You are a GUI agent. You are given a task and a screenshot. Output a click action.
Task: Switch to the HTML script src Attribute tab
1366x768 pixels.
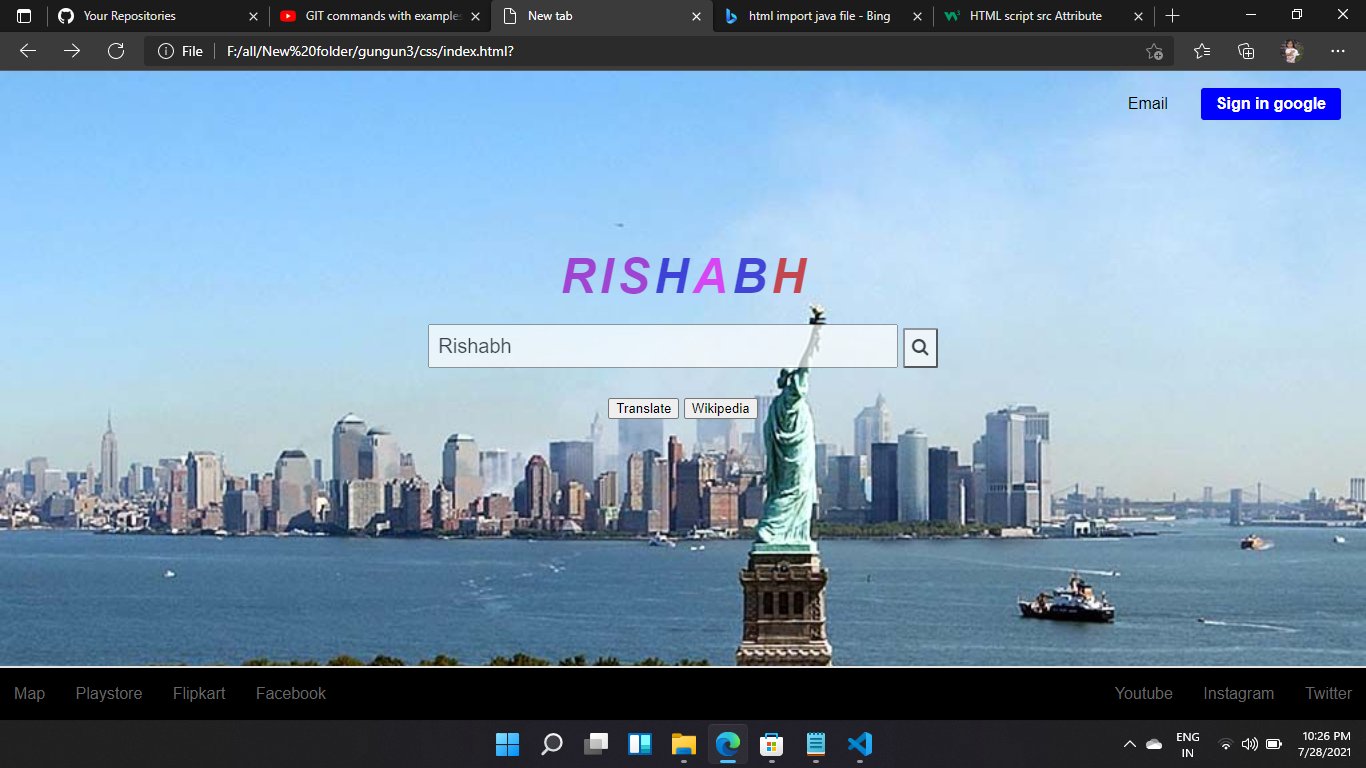(x=1035, y=16)
